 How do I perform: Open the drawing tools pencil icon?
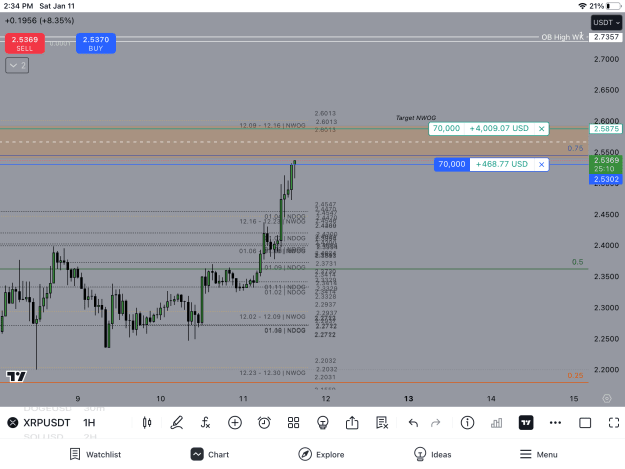pyautogui.click(x=177, y=423)
